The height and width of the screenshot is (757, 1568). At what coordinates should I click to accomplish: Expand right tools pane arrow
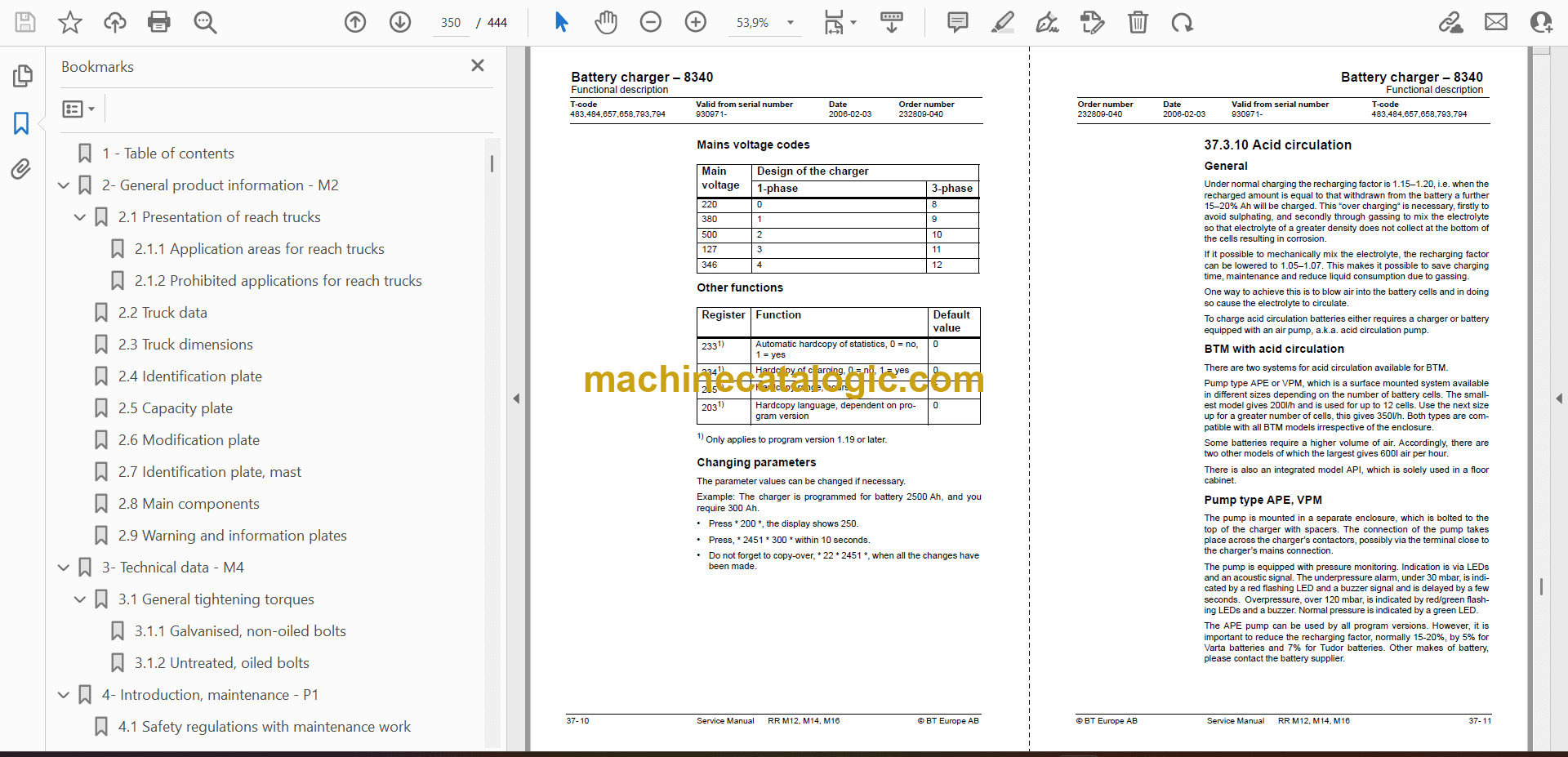pos(1559,399)
